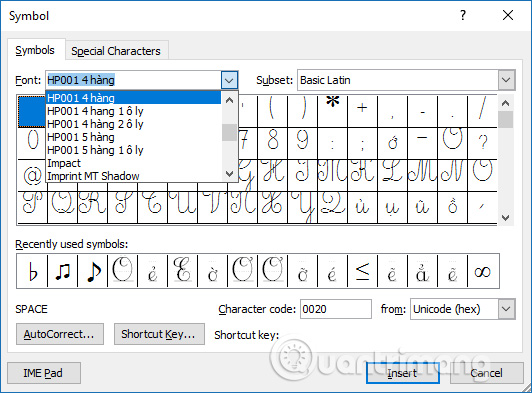Screen dimensions: 532x393
Task: Choose the single eighth note symbol
Action: click(93, 271)
